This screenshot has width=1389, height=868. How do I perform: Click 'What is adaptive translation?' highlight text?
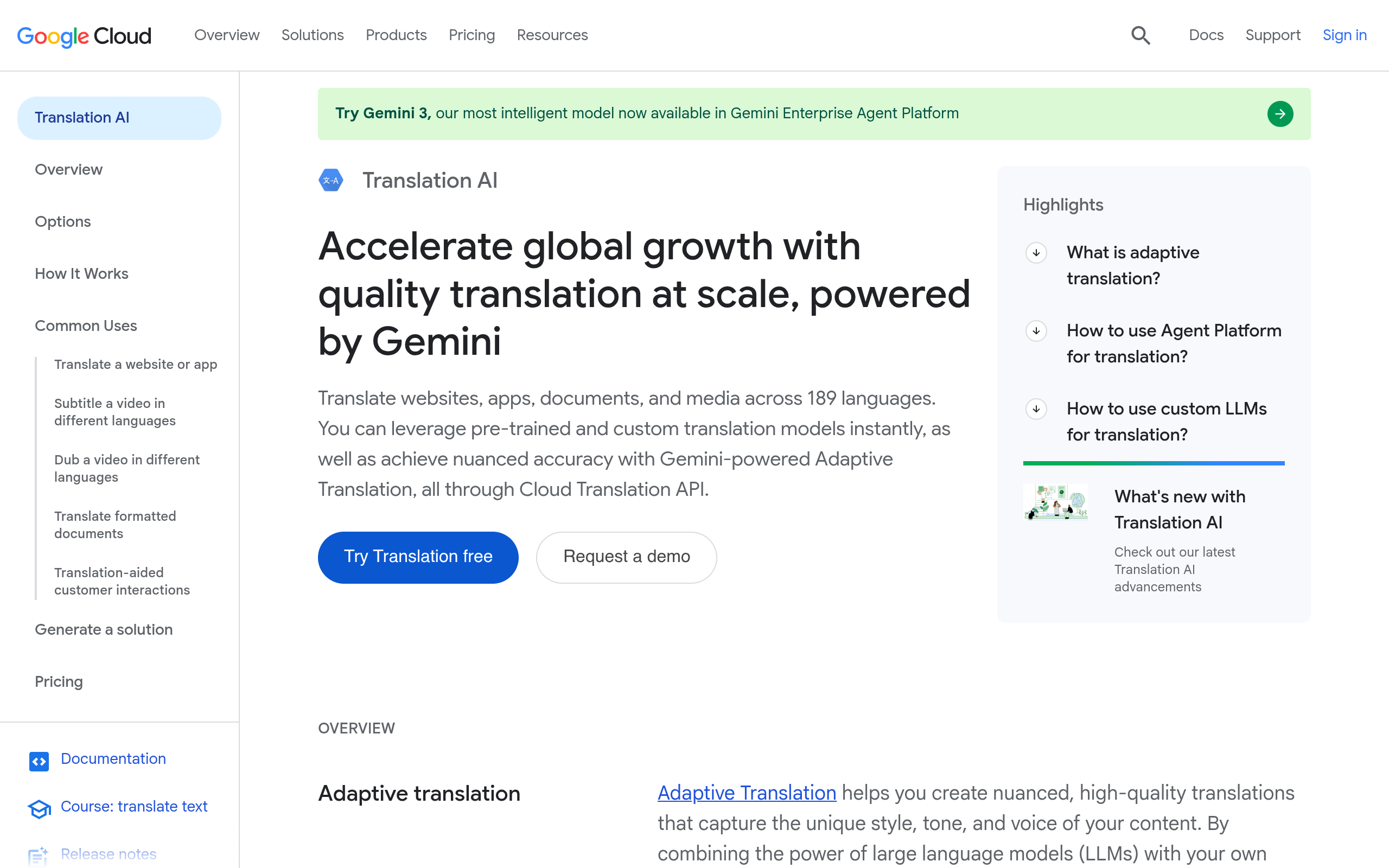click(x=1133, y=265)
